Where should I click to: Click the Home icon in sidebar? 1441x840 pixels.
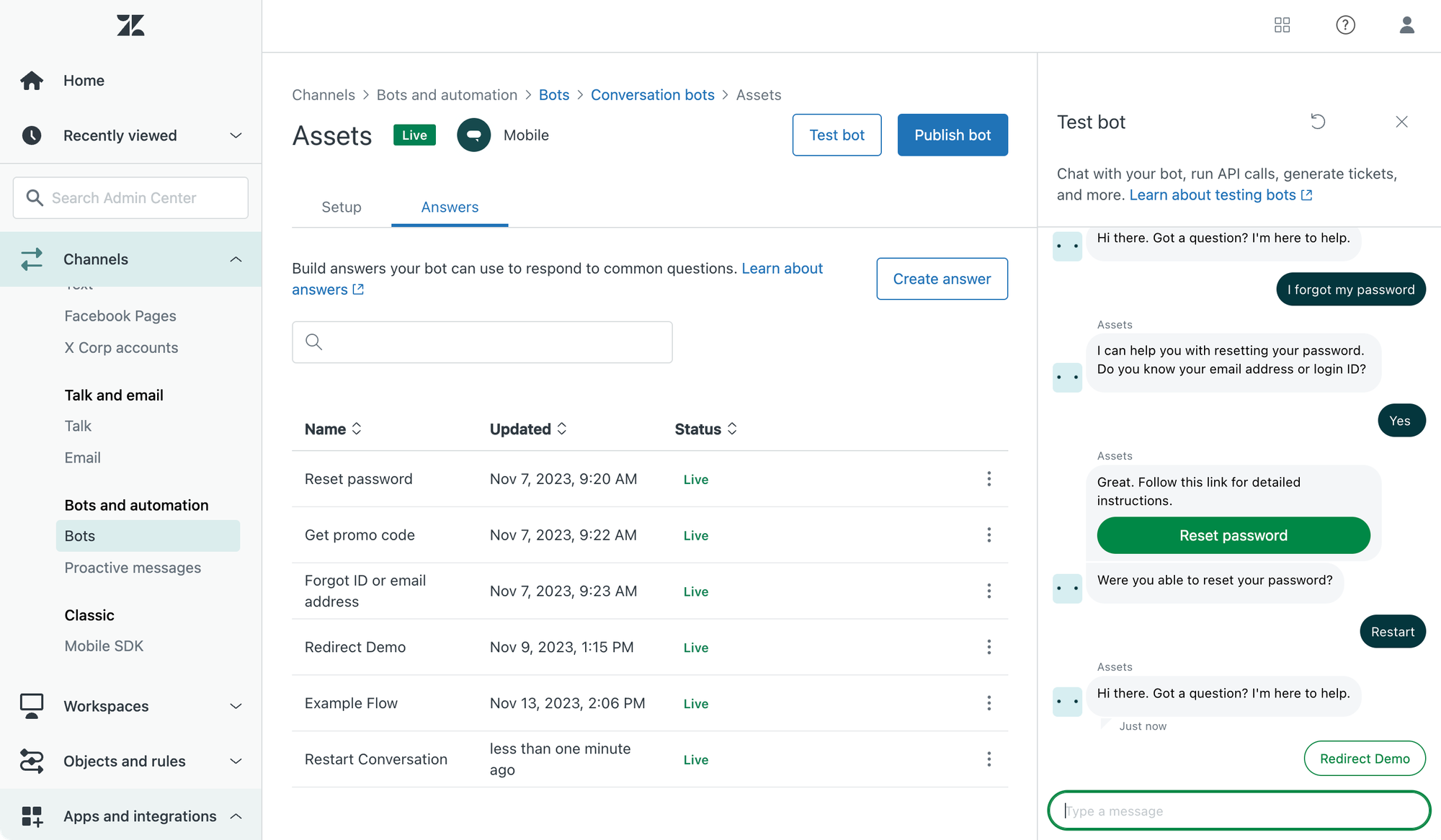[32, 81]
